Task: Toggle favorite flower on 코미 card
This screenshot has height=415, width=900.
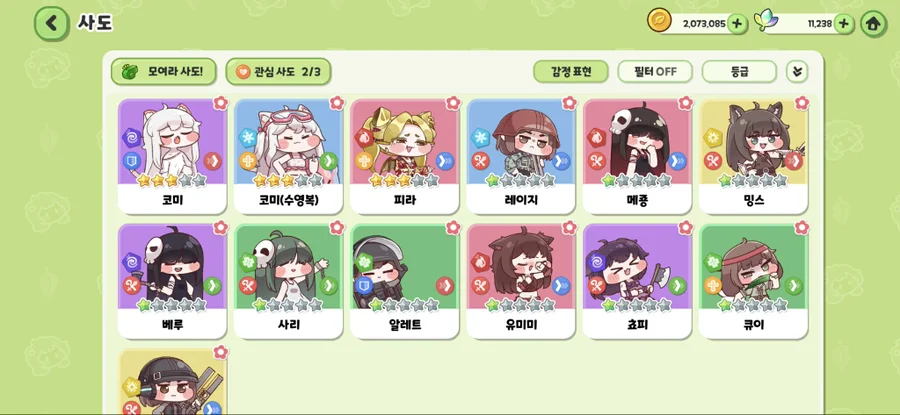Action: pos(220,103)
